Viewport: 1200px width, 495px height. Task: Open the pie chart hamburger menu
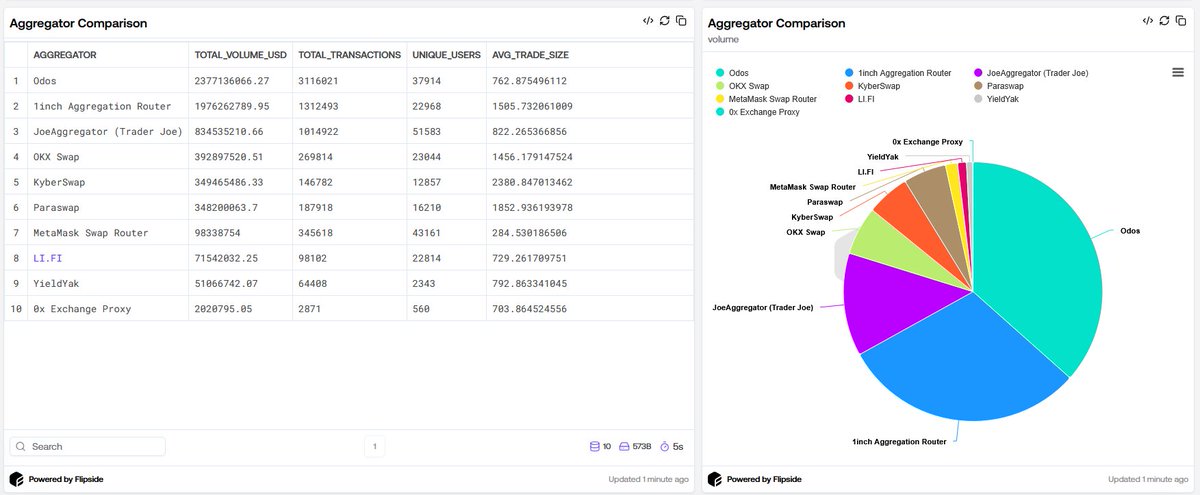[1178, 72]
